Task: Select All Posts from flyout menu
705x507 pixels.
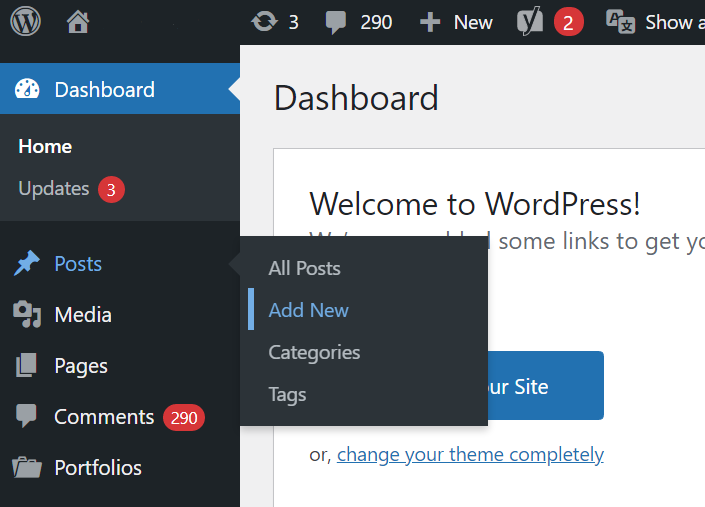Action: tap(304, 268)
